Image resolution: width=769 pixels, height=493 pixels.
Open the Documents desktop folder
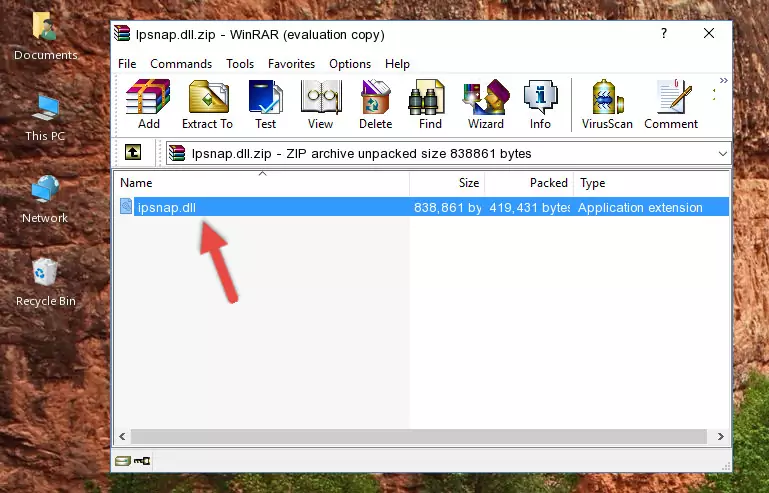(45, 36)
